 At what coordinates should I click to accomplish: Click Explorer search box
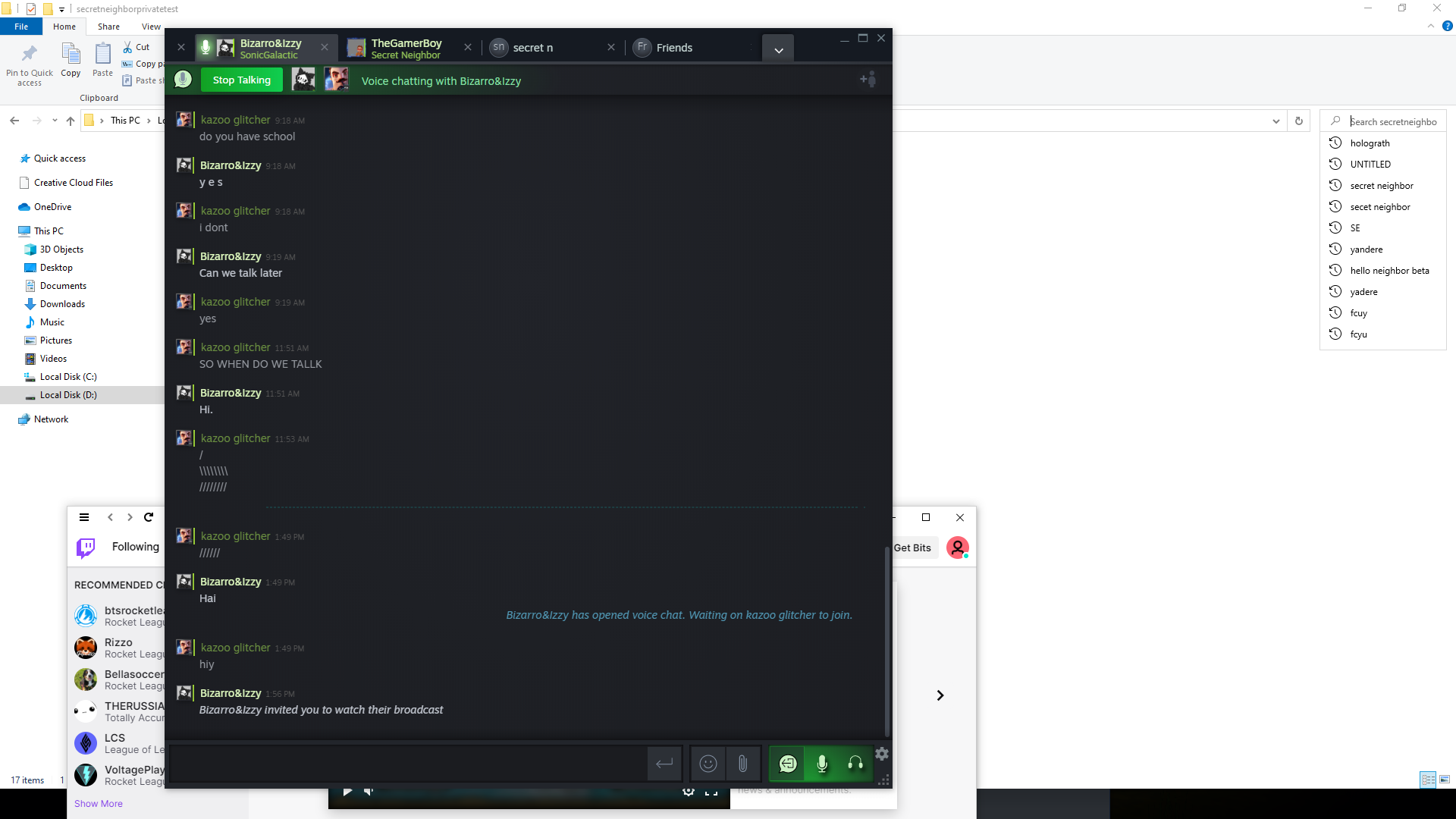1383,121
